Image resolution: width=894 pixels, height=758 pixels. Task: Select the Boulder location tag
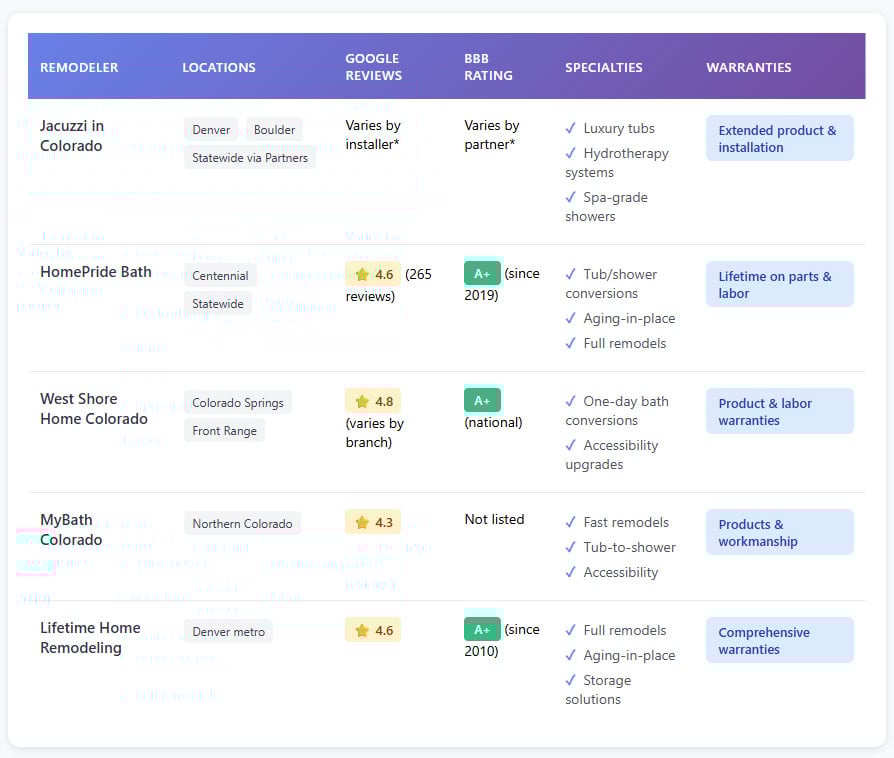coord(274,130)
